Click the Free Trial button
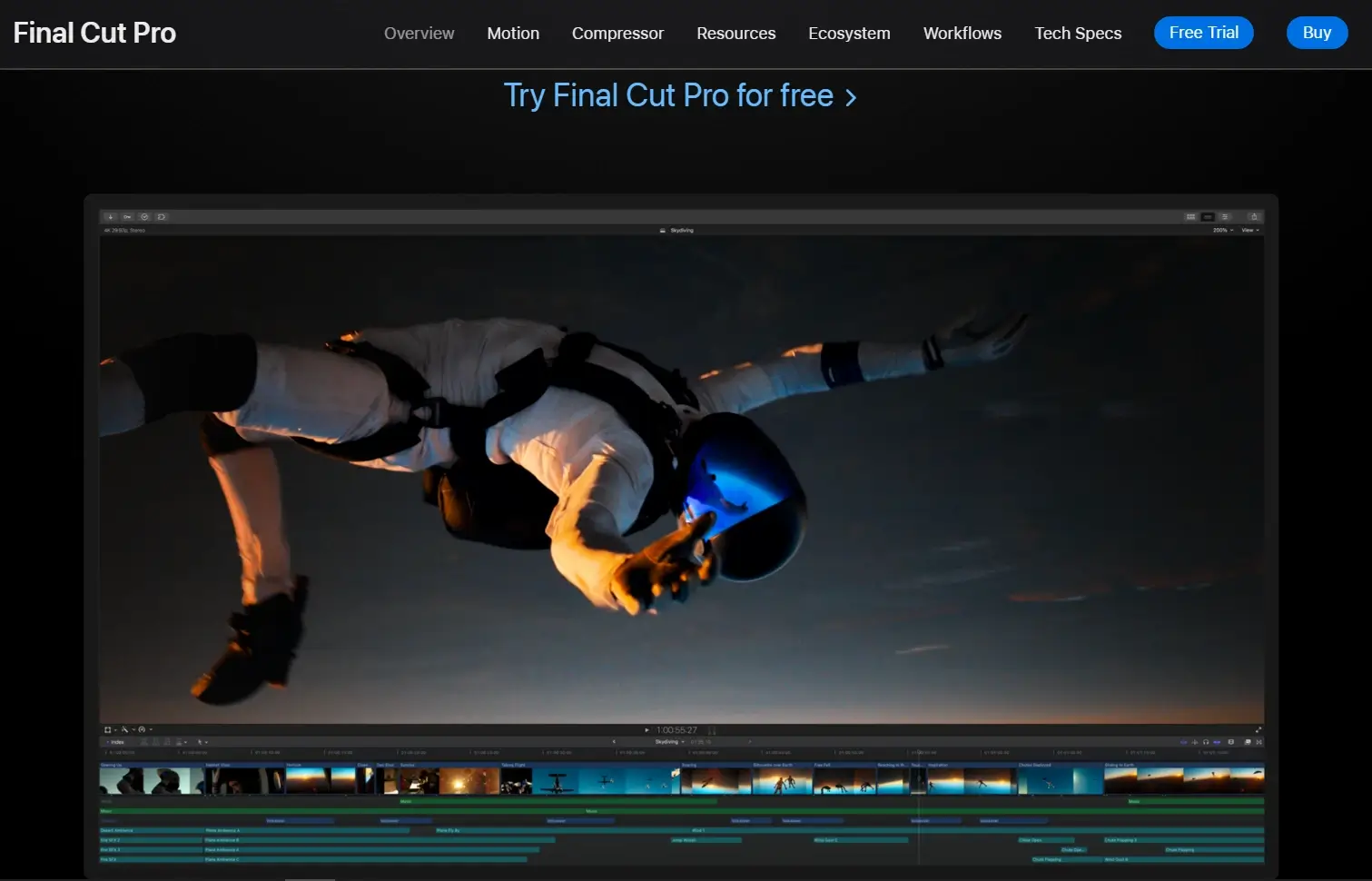The image size is (1372, 881). (x=1204, y=33)
